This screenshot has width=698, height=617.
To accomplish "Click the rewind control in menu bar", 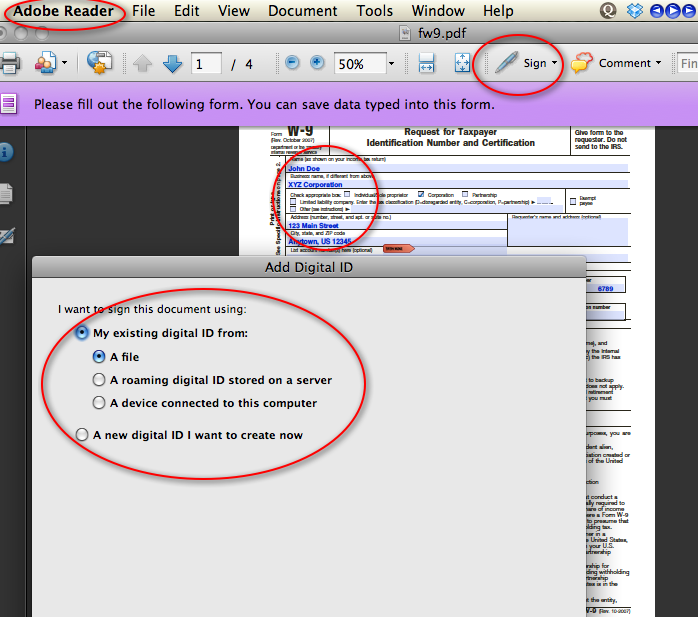I will [657, 11].
